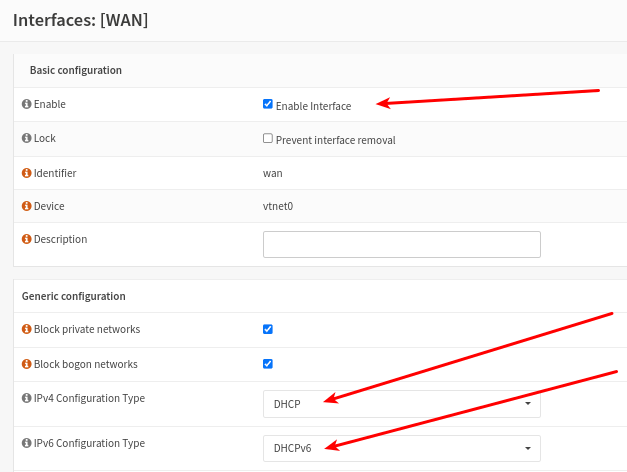627x472 pixels.
Task: Click the Interfaces: [WAN] page title
Action: coord(80,19)
